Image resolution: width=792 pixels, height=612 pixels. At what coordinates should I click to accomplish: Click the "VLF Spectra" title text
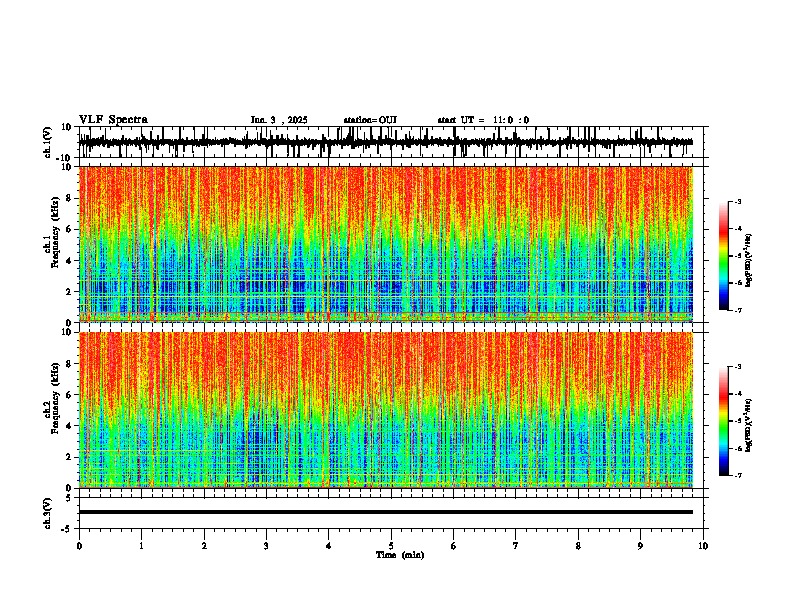click(113, 120)
